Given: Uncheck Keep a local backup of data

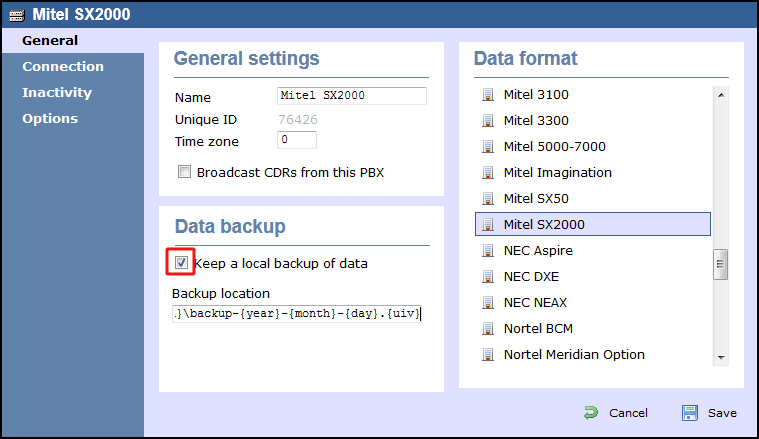Looking at the screenshot, I should coord(181,263).
